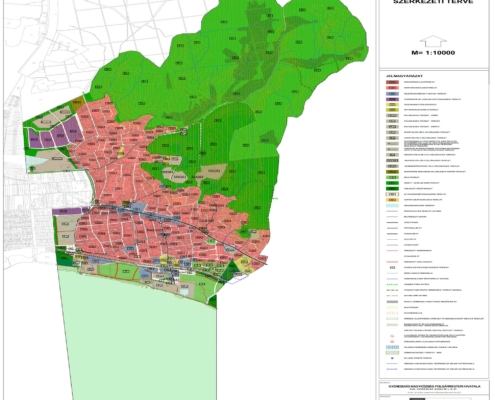Click the narrow purple strip west of the town center

pos(67,211)
